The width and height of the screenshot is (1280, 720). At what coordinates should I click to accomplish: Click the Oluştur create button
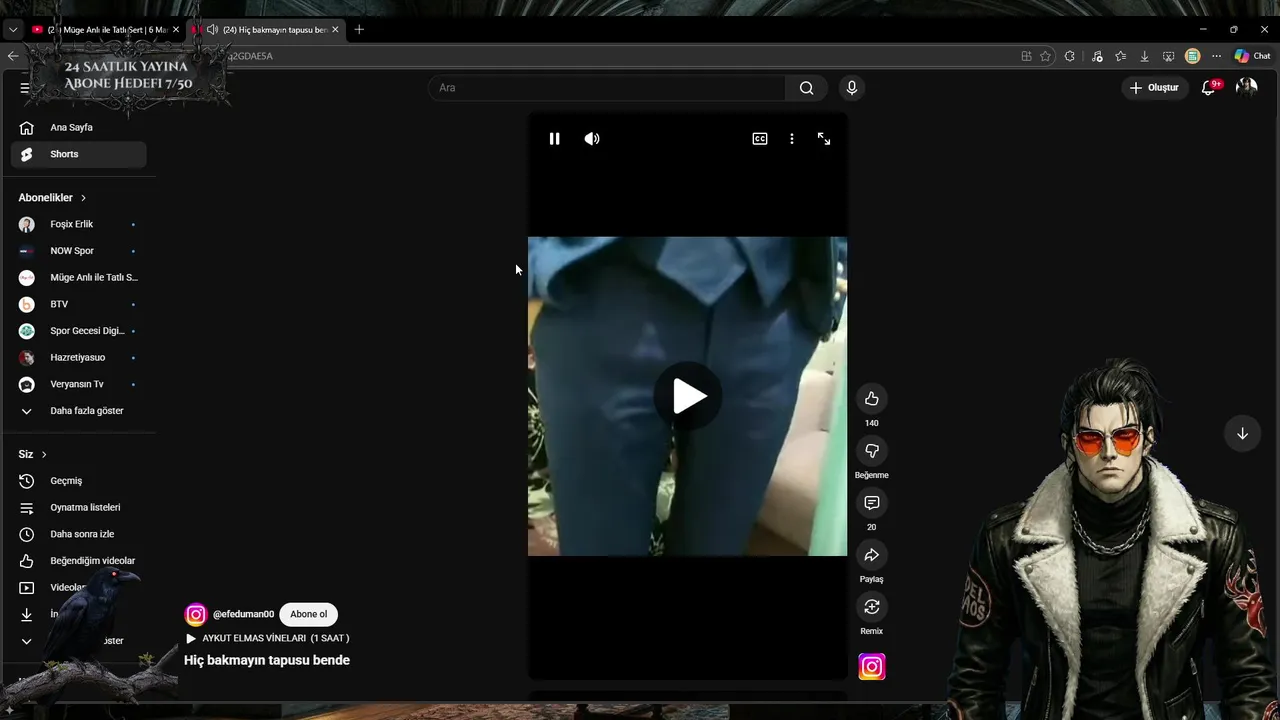[x=1154, y=88]
